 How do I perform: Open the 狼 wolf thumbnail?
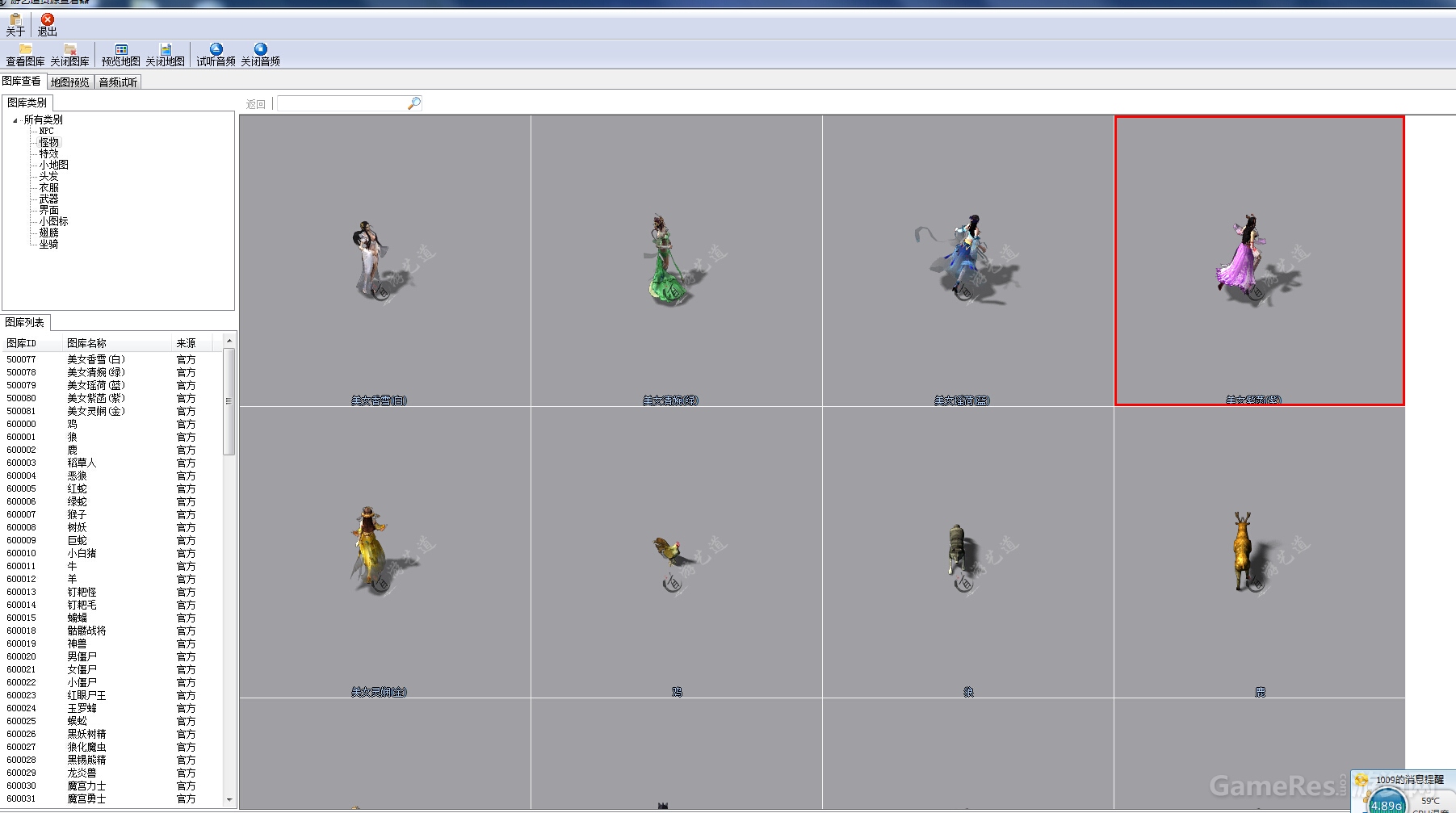(x=968, y=552)
